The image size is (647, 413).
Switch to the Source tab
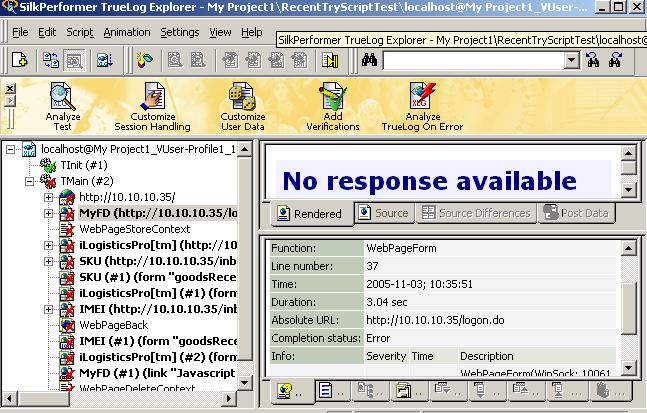pyautogui.click(x=385, y=213)
